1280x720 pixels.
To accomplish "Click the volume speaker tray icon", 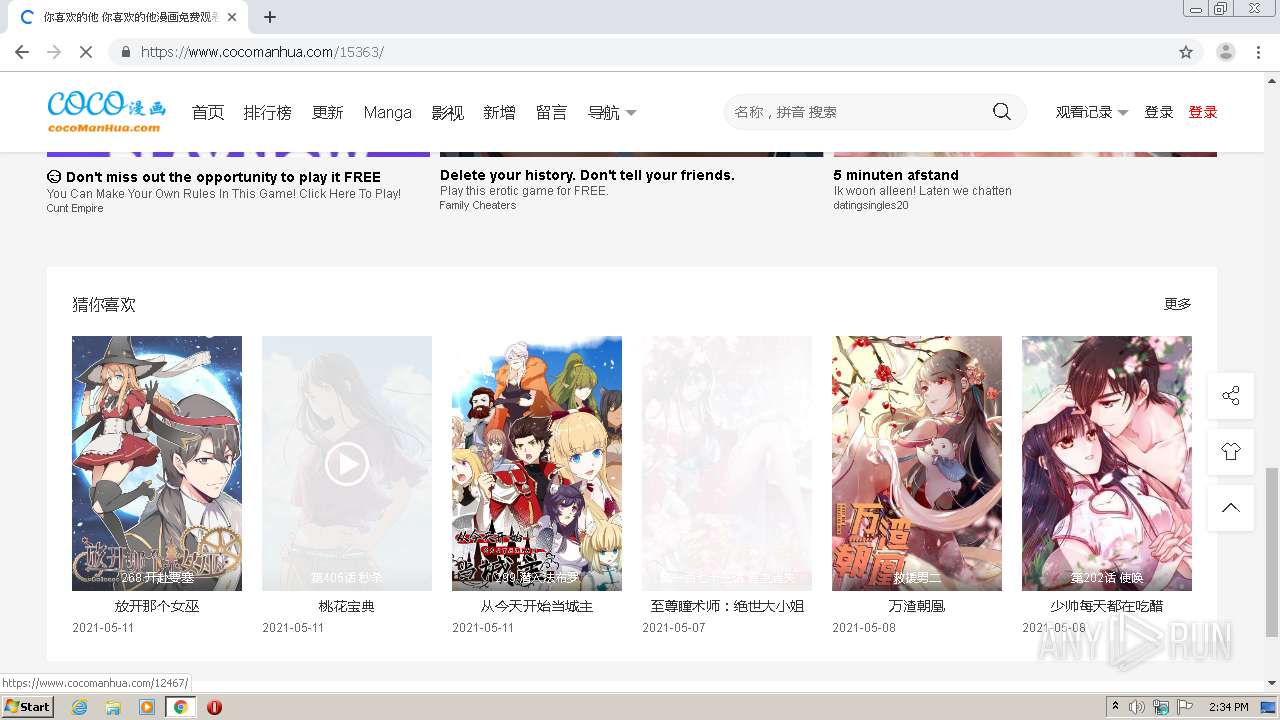I will (1137, 707).
